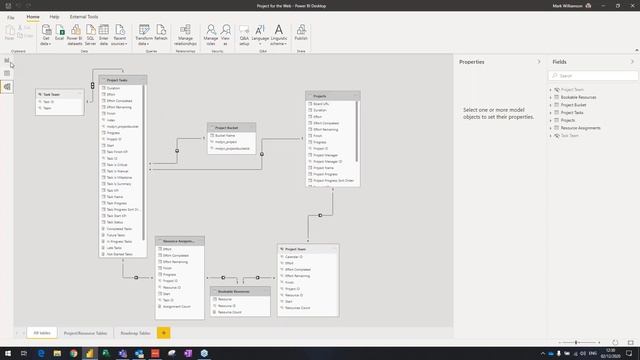Select Projects table header in diagram
The image size is (640, 360).
pyautogui.click(x=333, y=96)
